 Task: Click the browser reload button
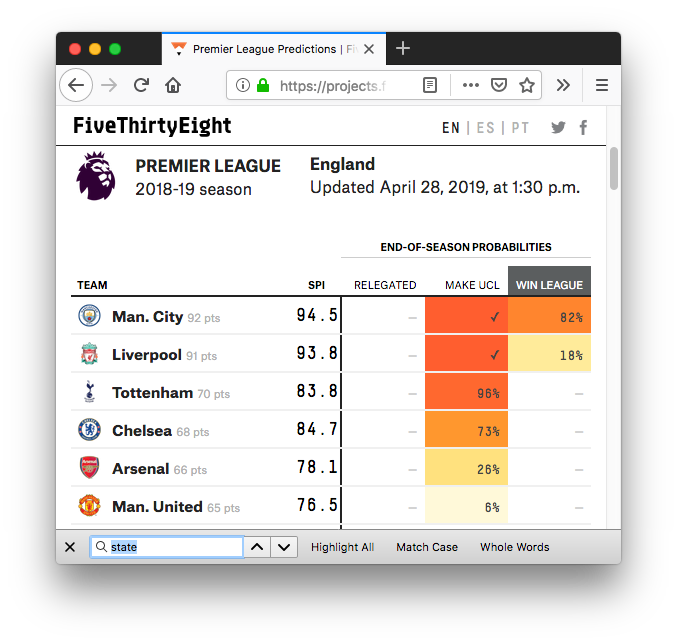click(x=142, y=86)
